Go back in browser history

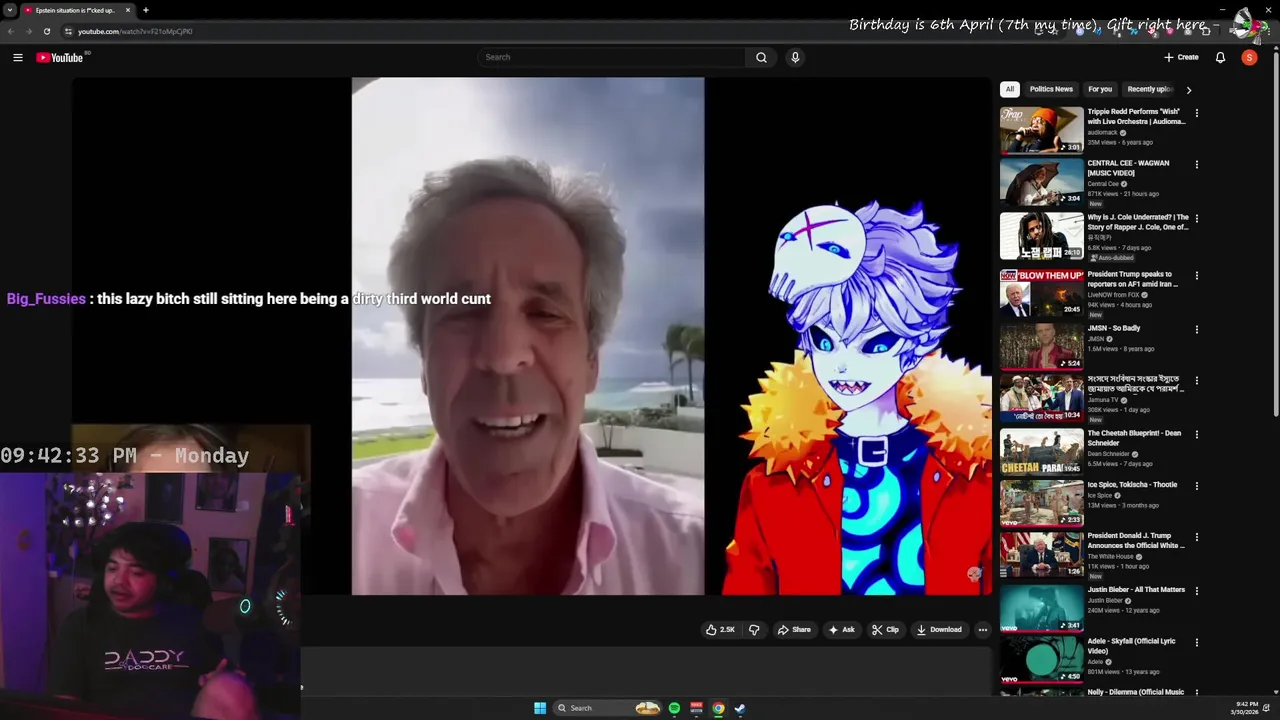pos(10,31)
